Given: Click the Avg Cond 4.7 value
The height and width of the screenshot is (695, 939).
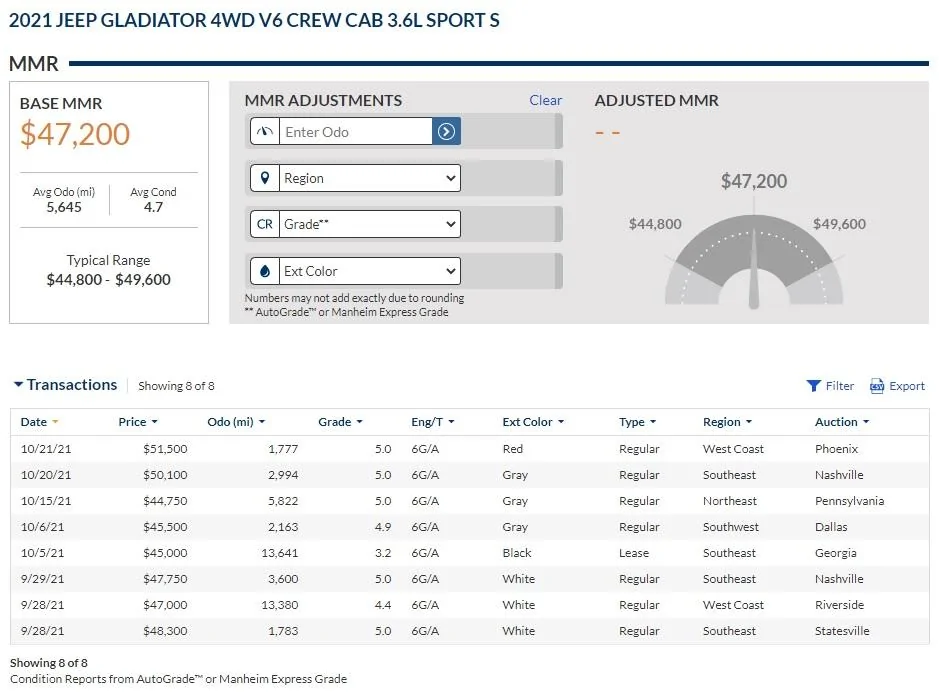Looking at the screenshot, I should click(x=153, y=207).
